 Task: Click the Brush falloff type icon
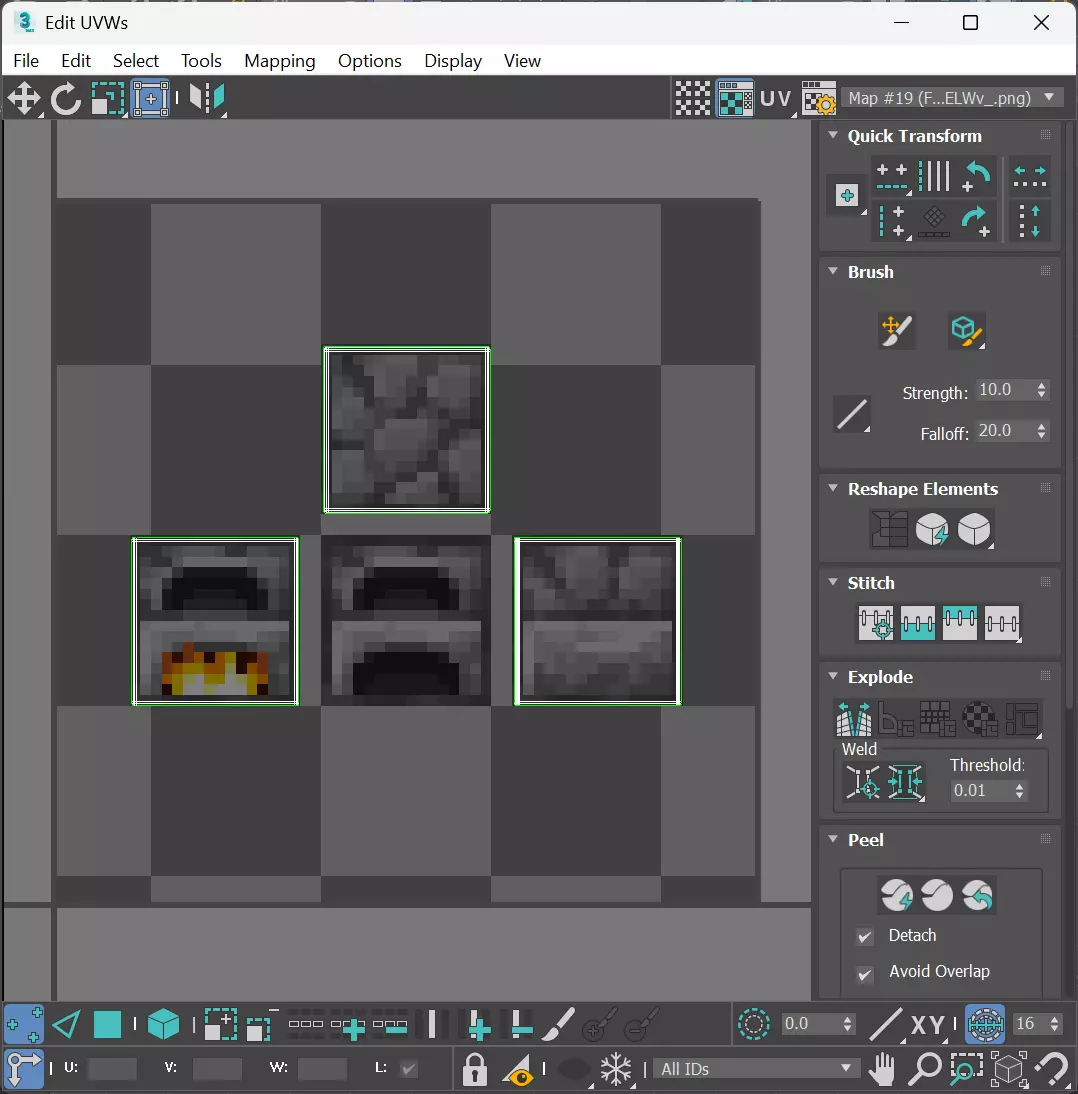click(852, 414)
